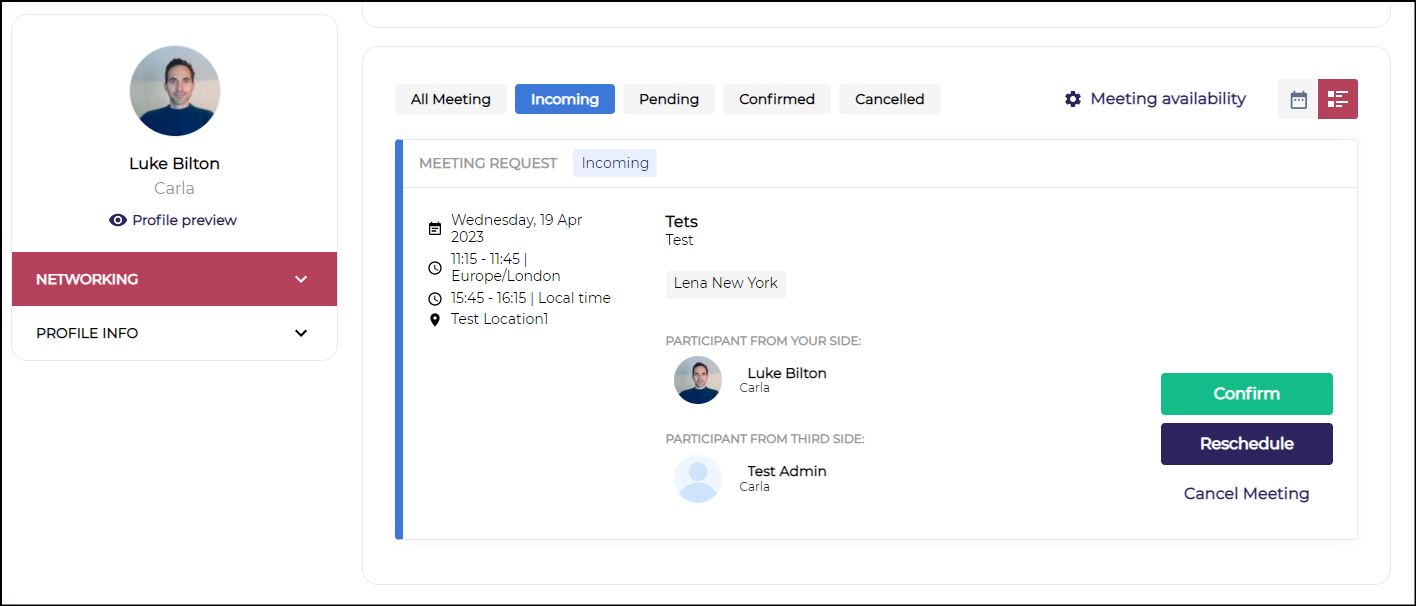Click the Cancel Meeting link
Image resolution: width=1416 pixels, height=606 pixels.
pos(1246,494)
